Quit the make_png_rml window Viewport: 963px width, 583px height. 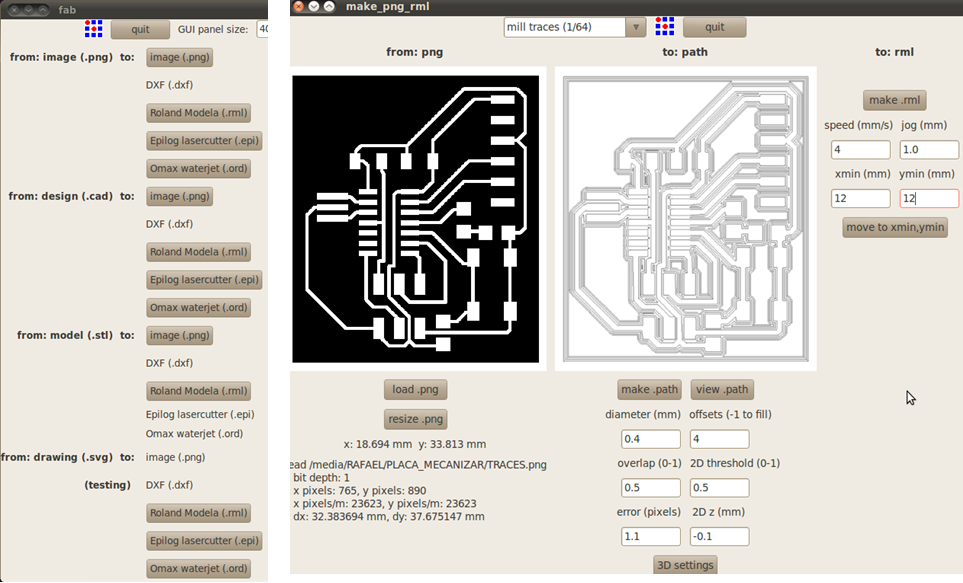pos(714,27)
